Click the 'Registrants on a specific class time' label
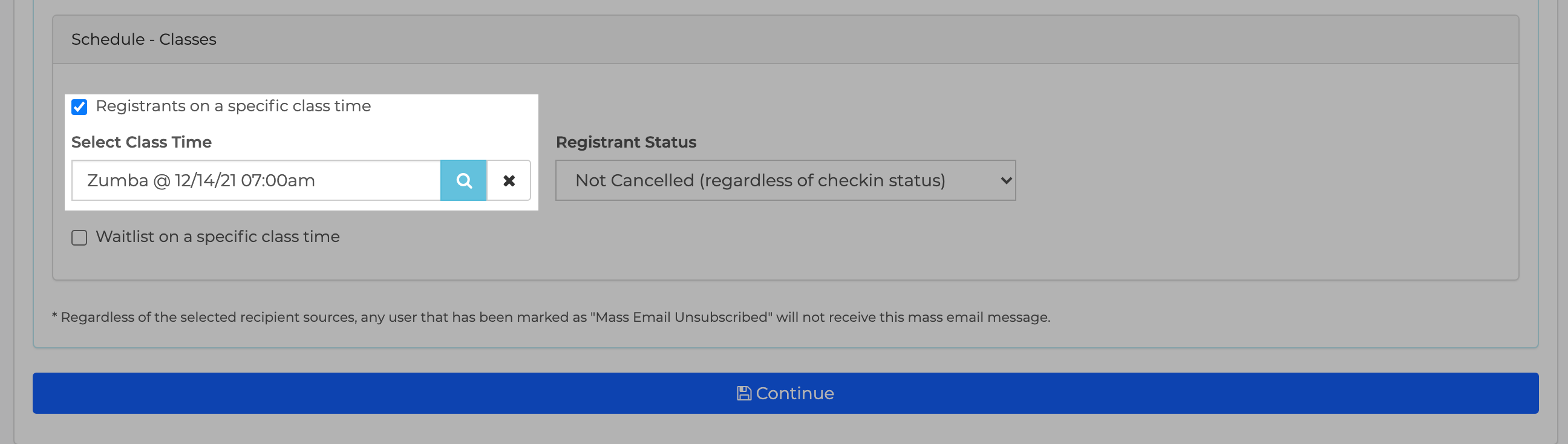Image resolution: width=1568 pixels, height=444 pixels. coord(233,106)
